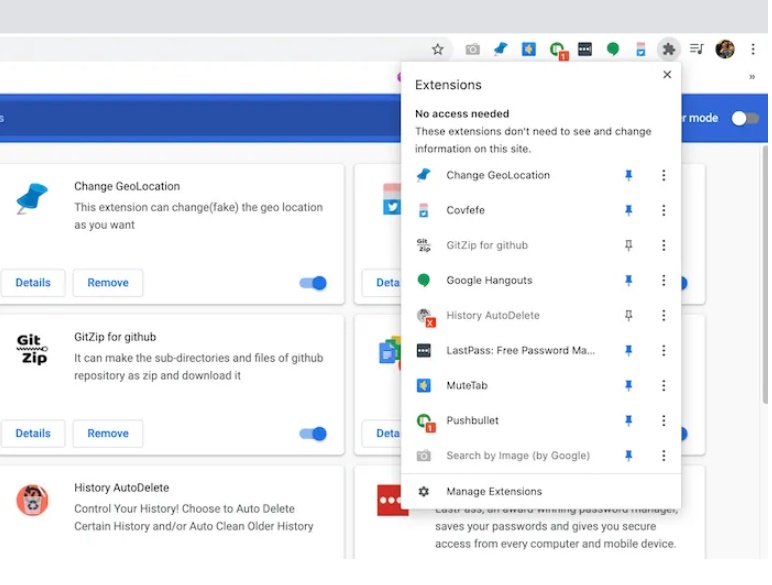This screenshot has width=772, height=585.
Task: Open Details for Change GeoLocation card
Action: point(33,283)
